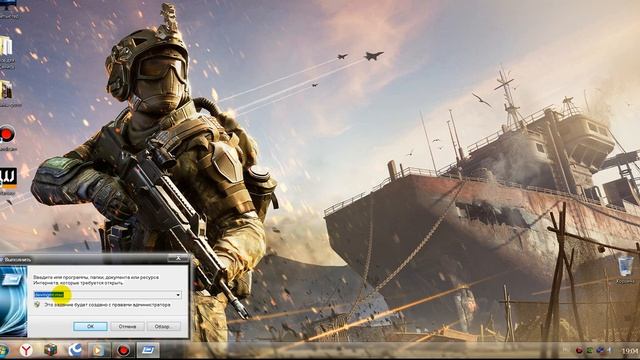
Task: Open the dark folder desktop icon
Action: pos(6,90)
